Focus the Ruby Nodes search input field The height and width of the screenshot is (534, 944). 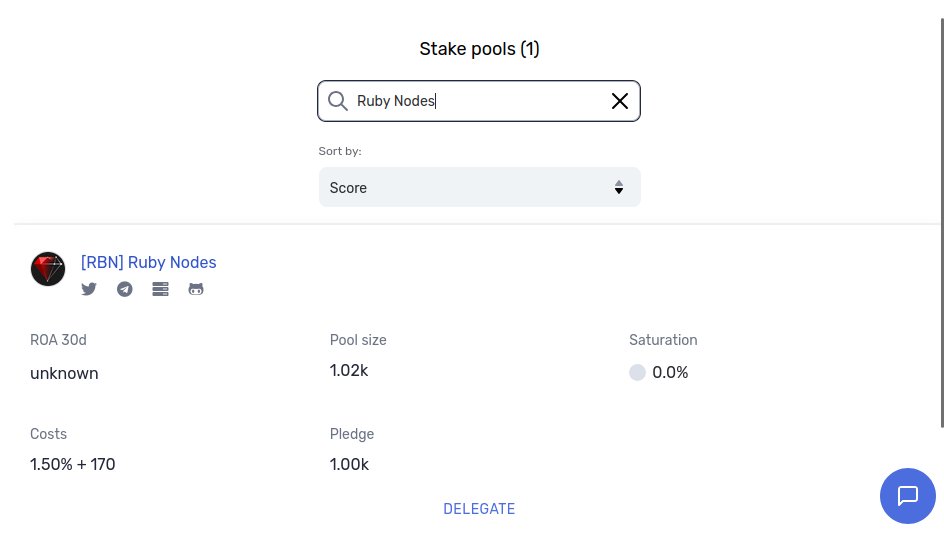pyautogui.click(x=479, y=101)
